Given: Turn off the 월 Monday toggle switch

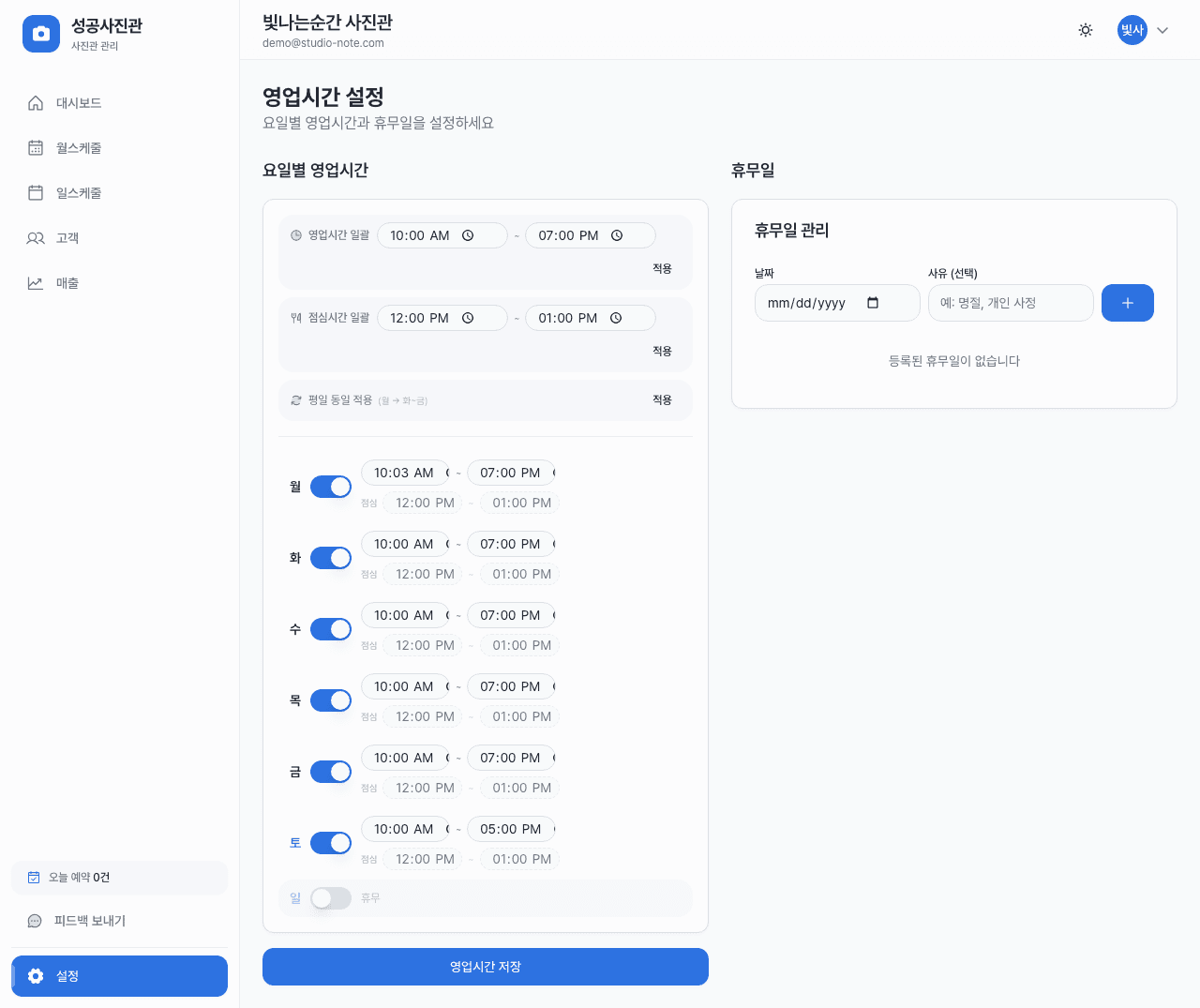Looking at the screenshot, I should [330, 486].
